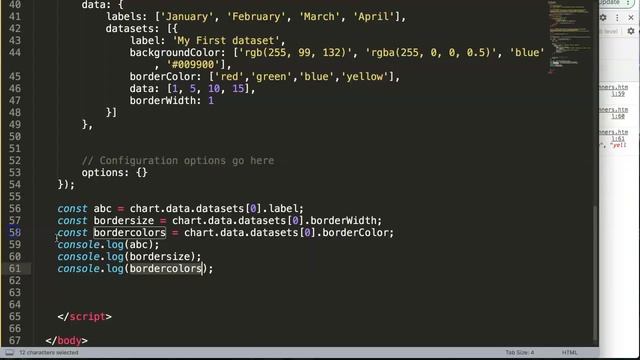Click the code minimap preview
This screenshot has width=640, height=360.
click(x=570, y=38)
